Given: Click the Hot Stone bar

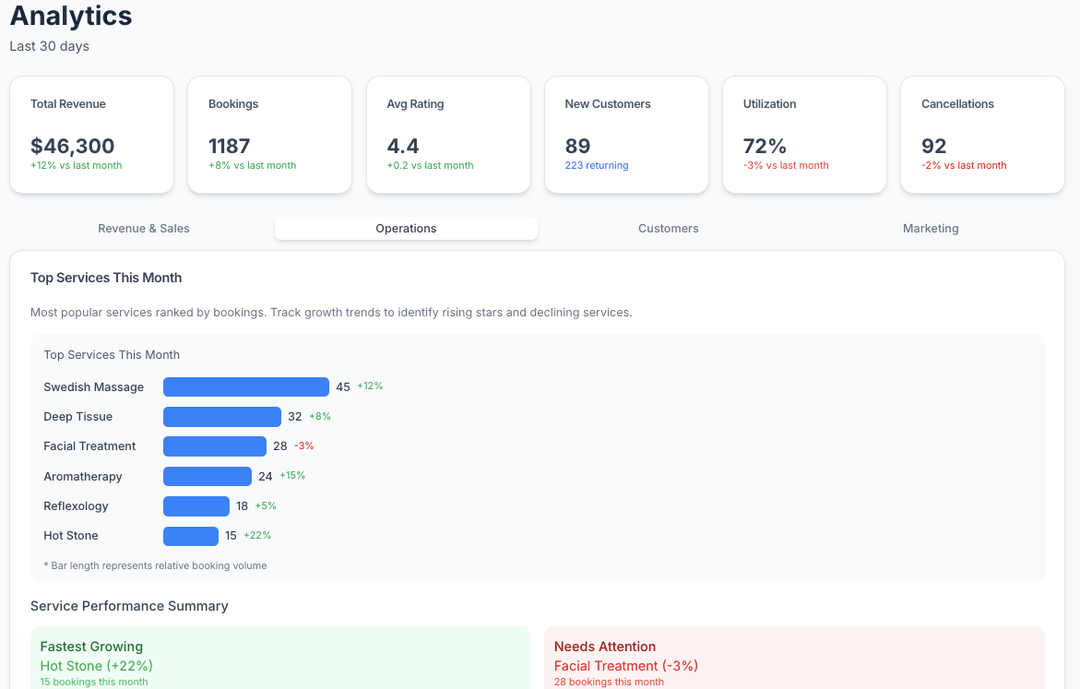Looking at the screenshot, I should [191, 536].
